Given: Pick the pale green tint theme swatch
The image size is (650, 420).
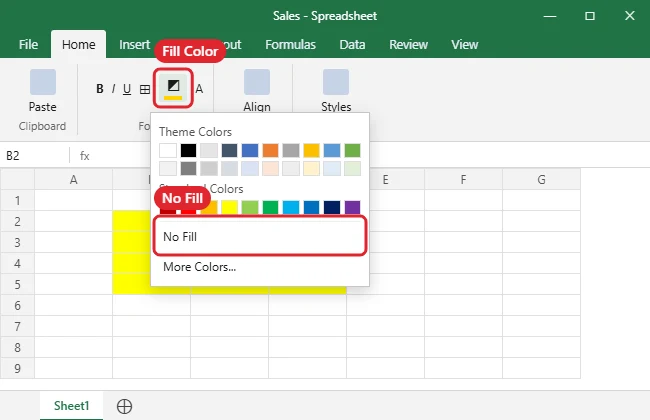Looking at the screenshot, I should [352, 168].
